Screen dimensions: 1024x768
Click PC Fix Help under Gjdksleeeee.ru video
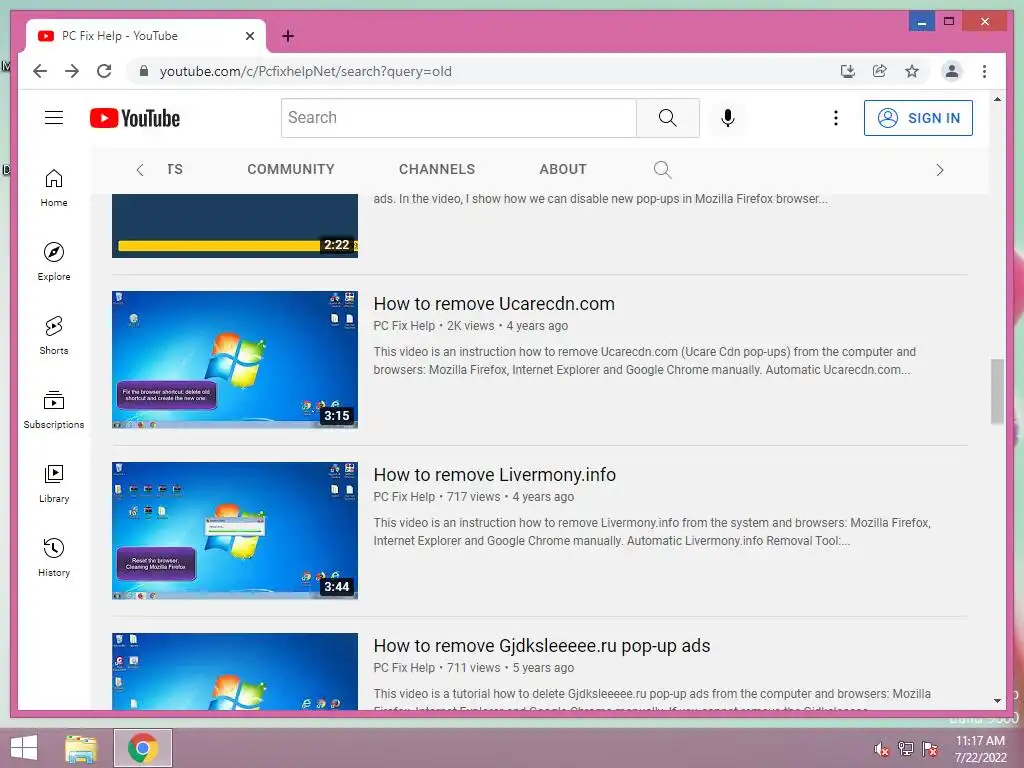(404, 668)
